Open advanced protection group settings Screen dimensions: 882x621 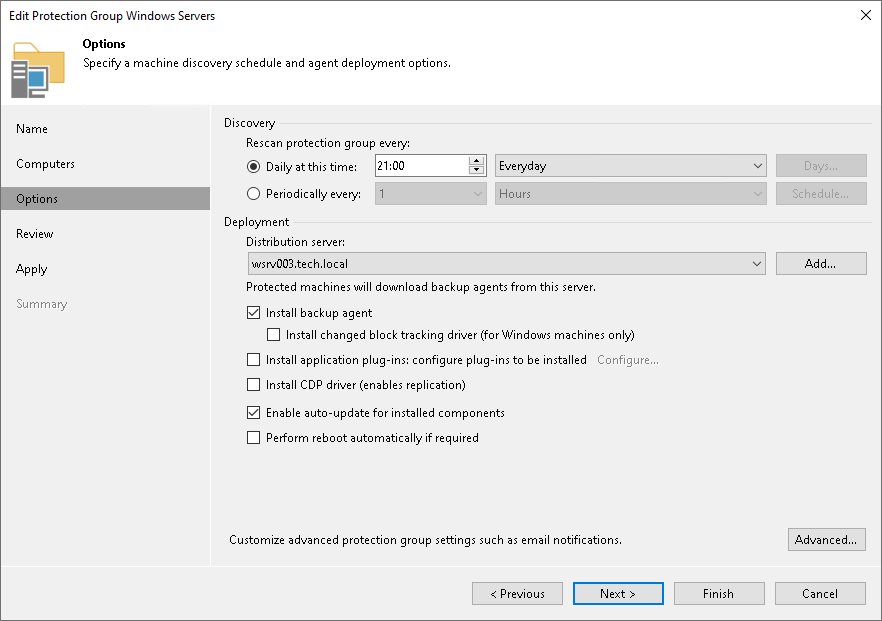826,539
